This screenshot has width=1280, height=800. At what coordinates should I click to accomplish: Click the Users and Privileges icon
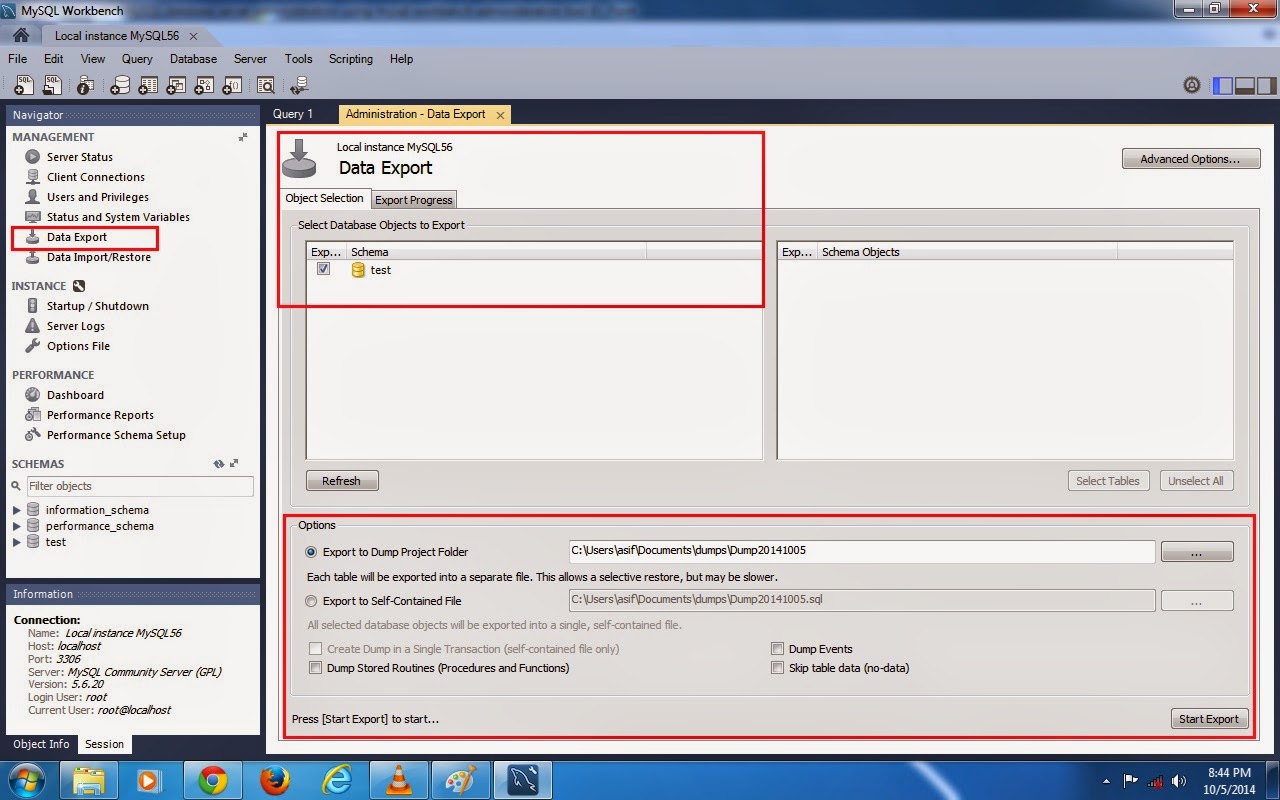coord(33,197)
